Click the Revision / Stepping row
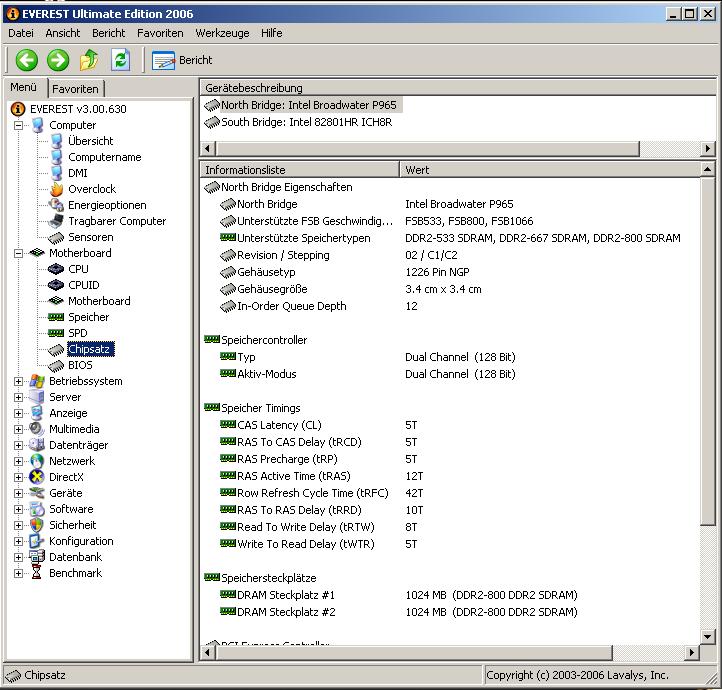This screenshot has height=690, width=722. (x=451, y=255)
